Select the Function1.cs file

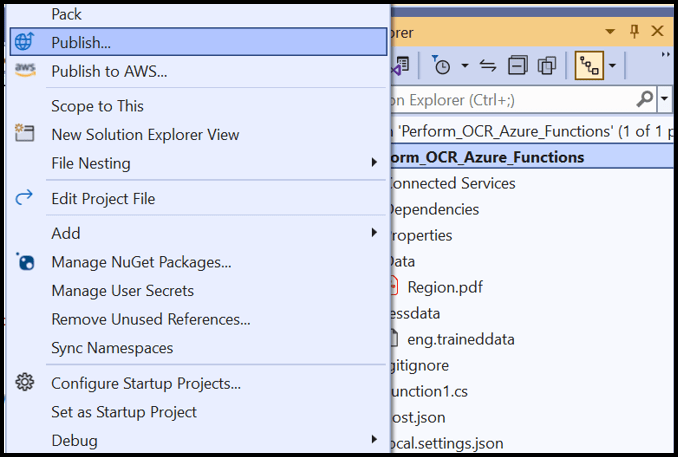tap(429, 391)
